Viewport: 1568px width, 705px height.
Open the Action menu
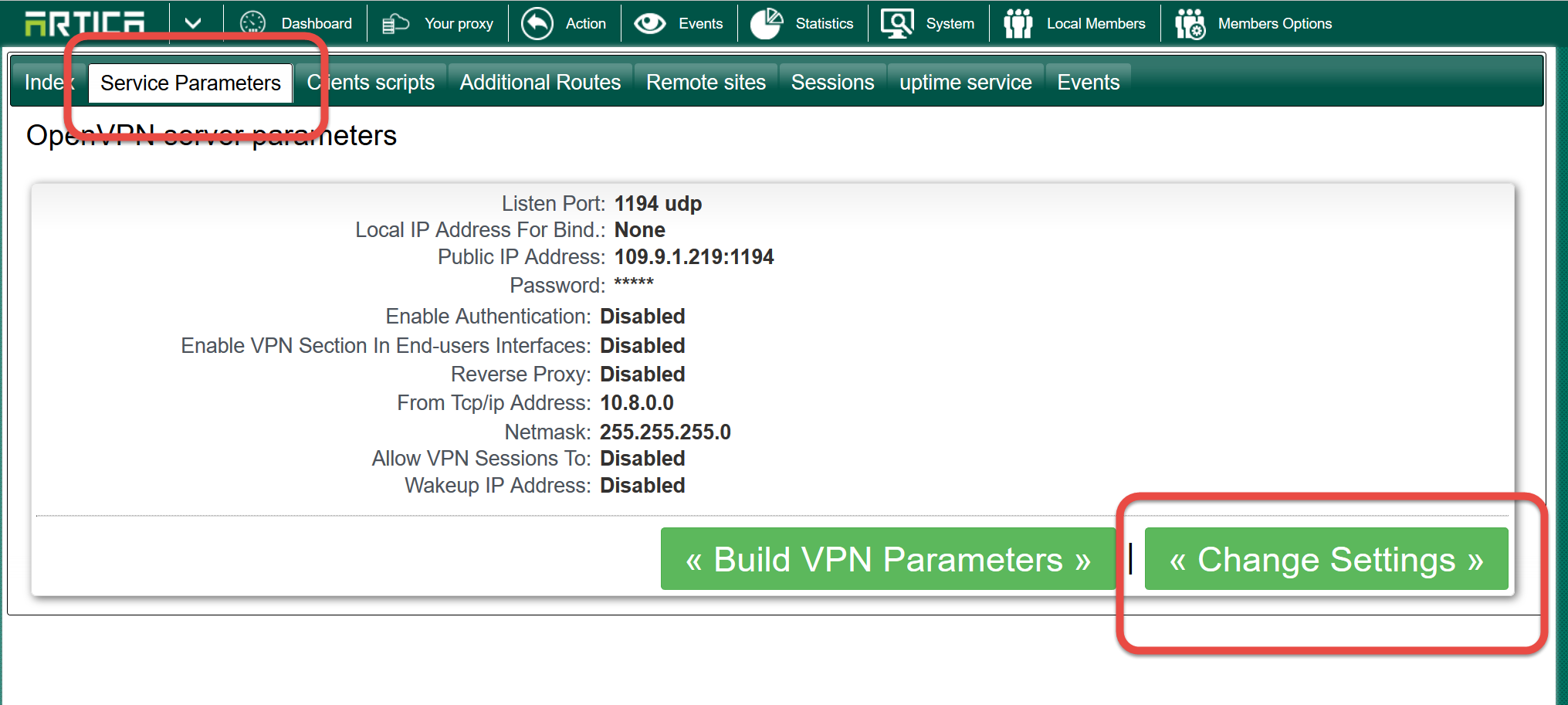(585, 24)
